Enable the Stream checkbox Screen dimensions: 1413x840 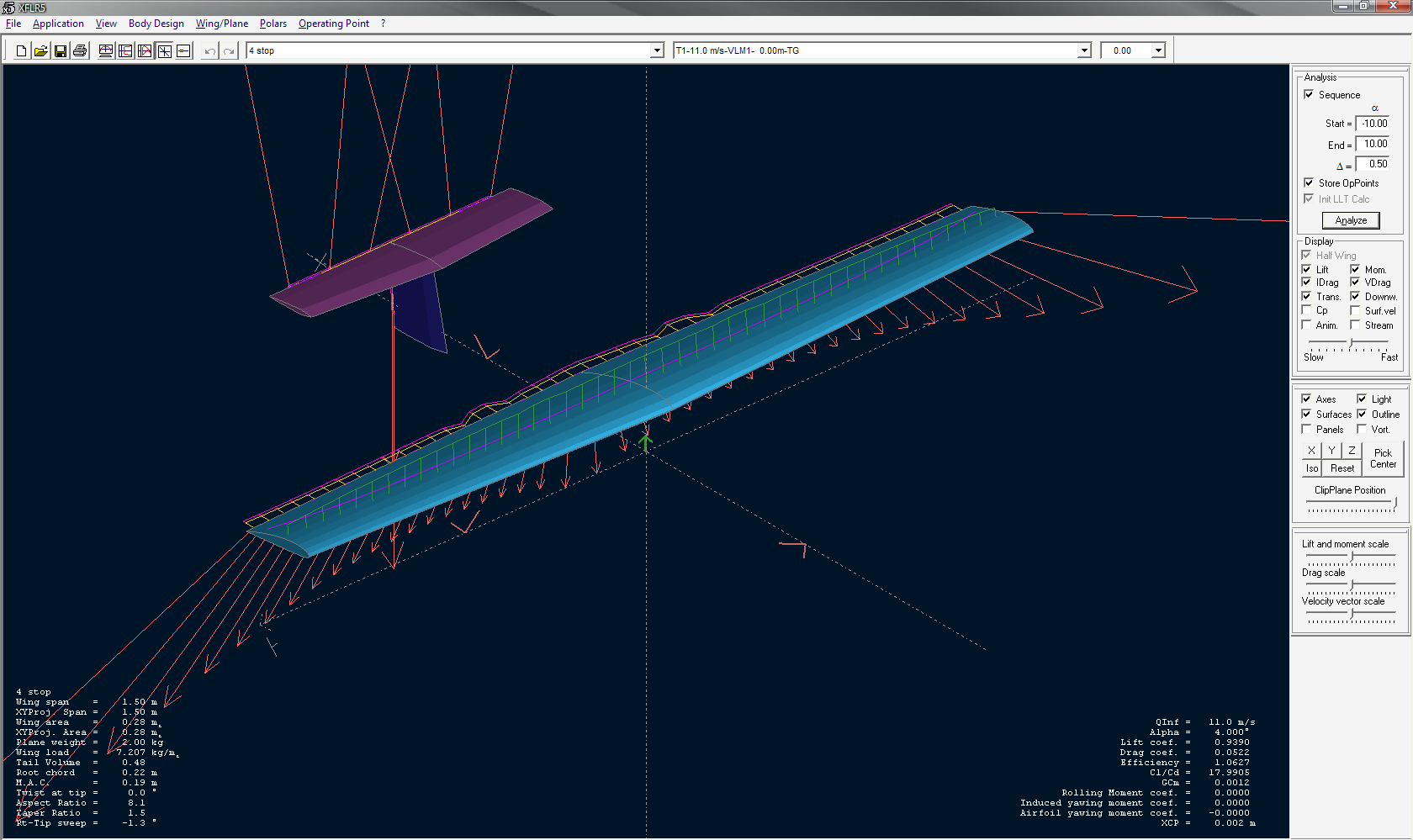point(1355,325)
